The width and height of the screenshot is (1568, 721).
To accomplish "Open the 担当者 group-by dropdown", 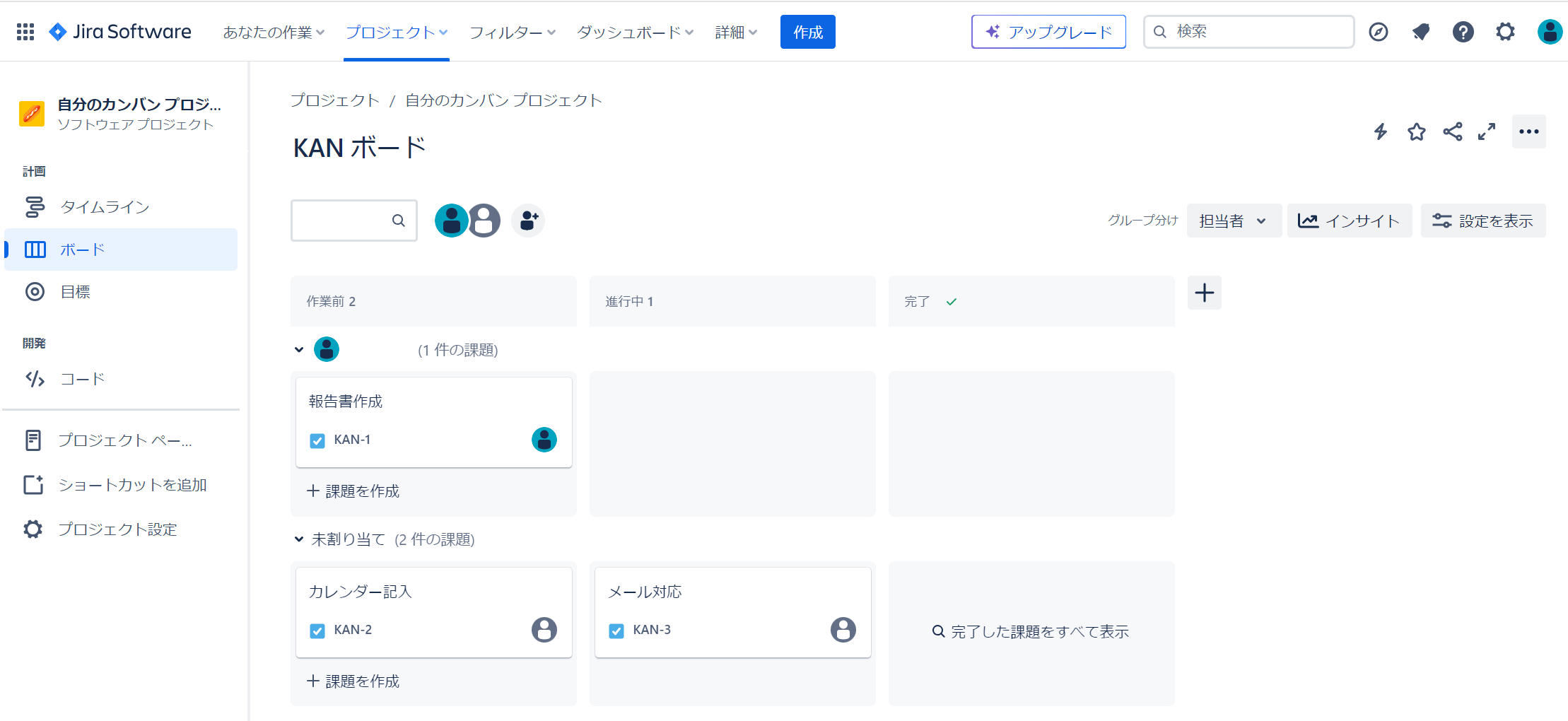I will point(1234,220).
